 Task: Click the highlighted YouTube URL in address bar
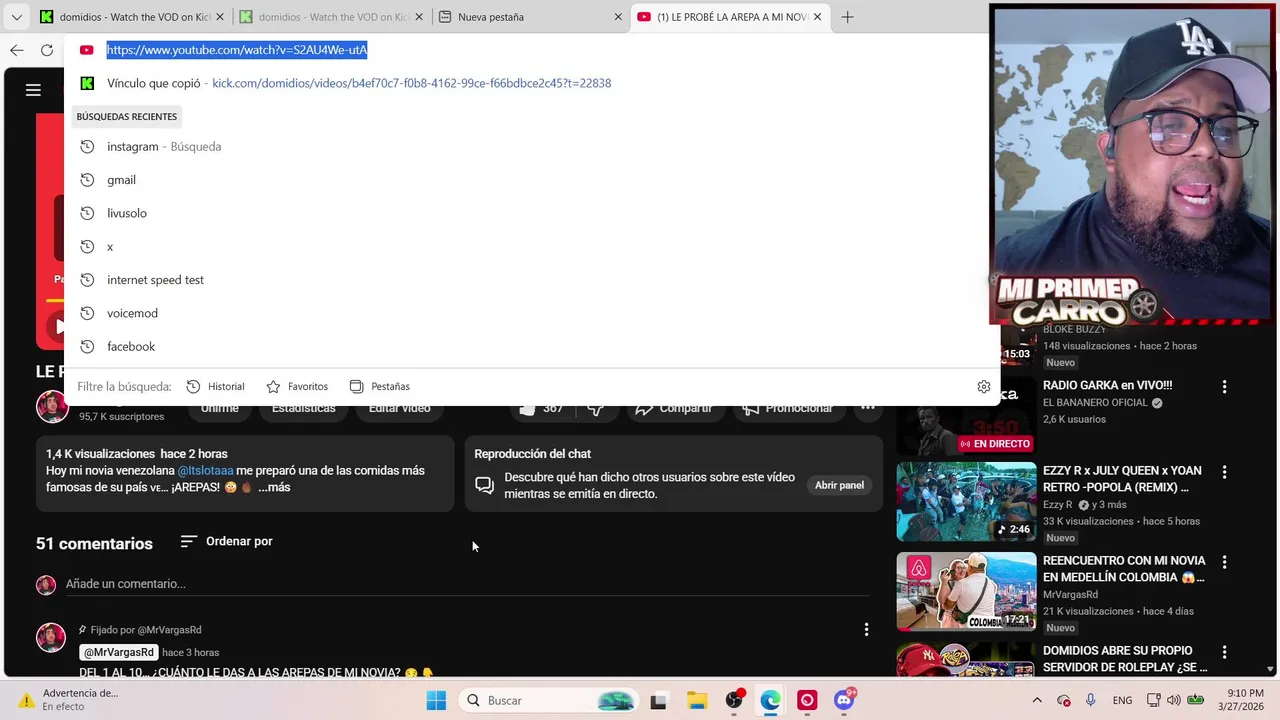click(237, 50)
